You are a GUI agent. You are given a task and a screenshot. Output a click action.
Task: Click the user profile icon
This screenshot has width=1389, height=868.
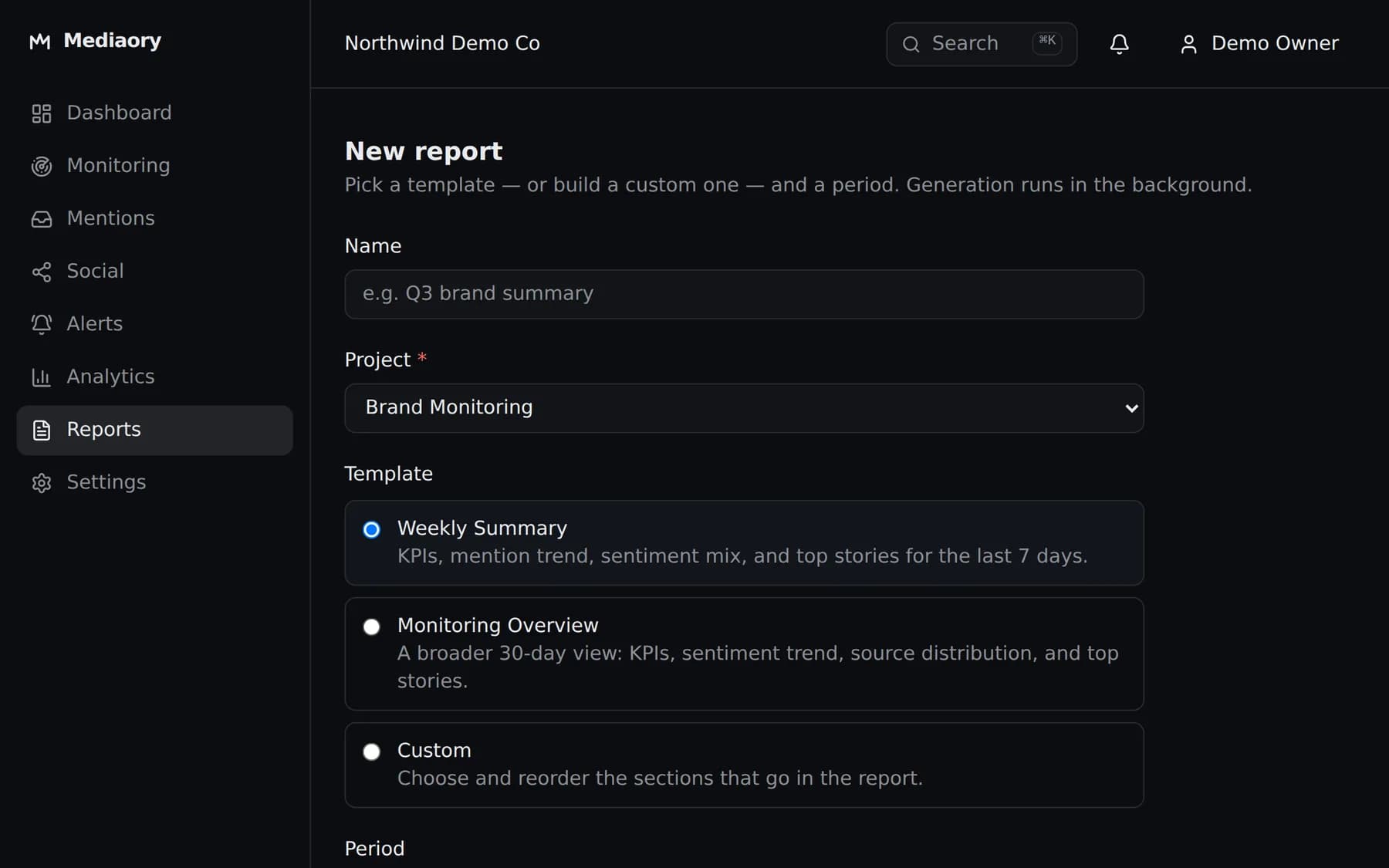coord(1188,44)
